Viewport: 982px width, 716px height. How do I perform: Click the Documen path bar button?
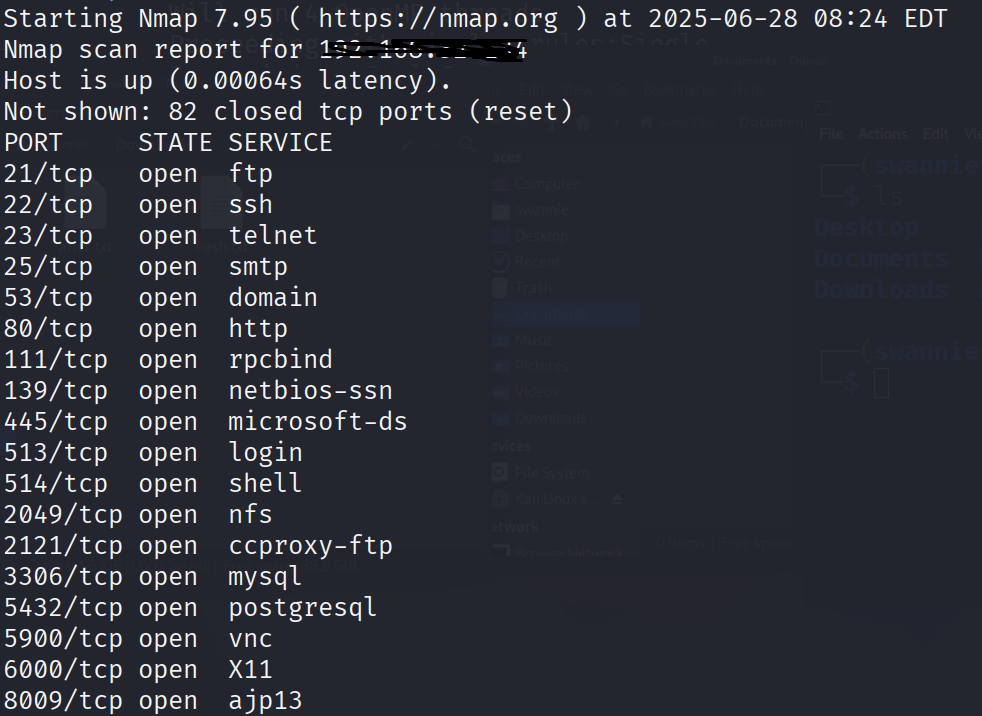[x=771, y=122]
